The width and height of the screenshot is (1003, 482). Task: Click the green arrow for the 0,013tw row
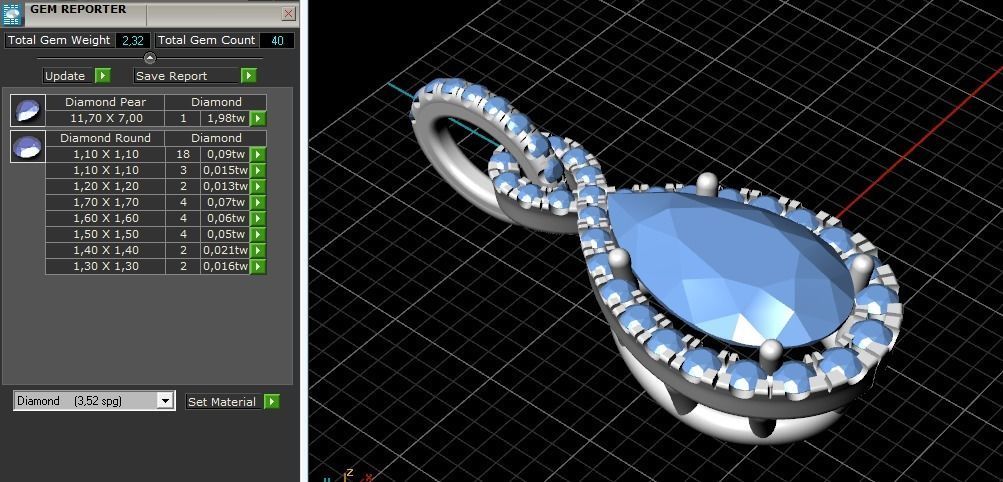(x=258, y=186)
